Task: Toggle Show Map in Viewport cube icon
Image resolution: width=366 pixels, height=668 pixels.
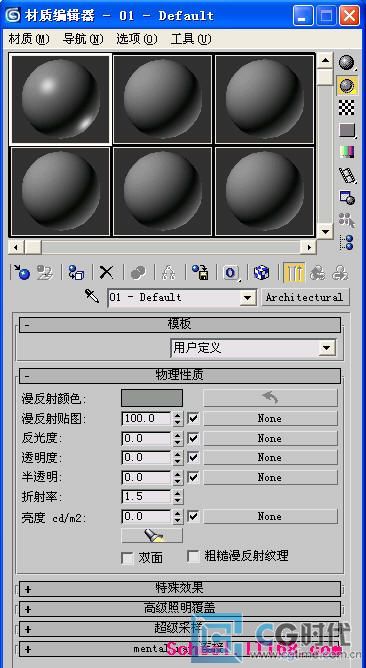Action: (261, 272)
